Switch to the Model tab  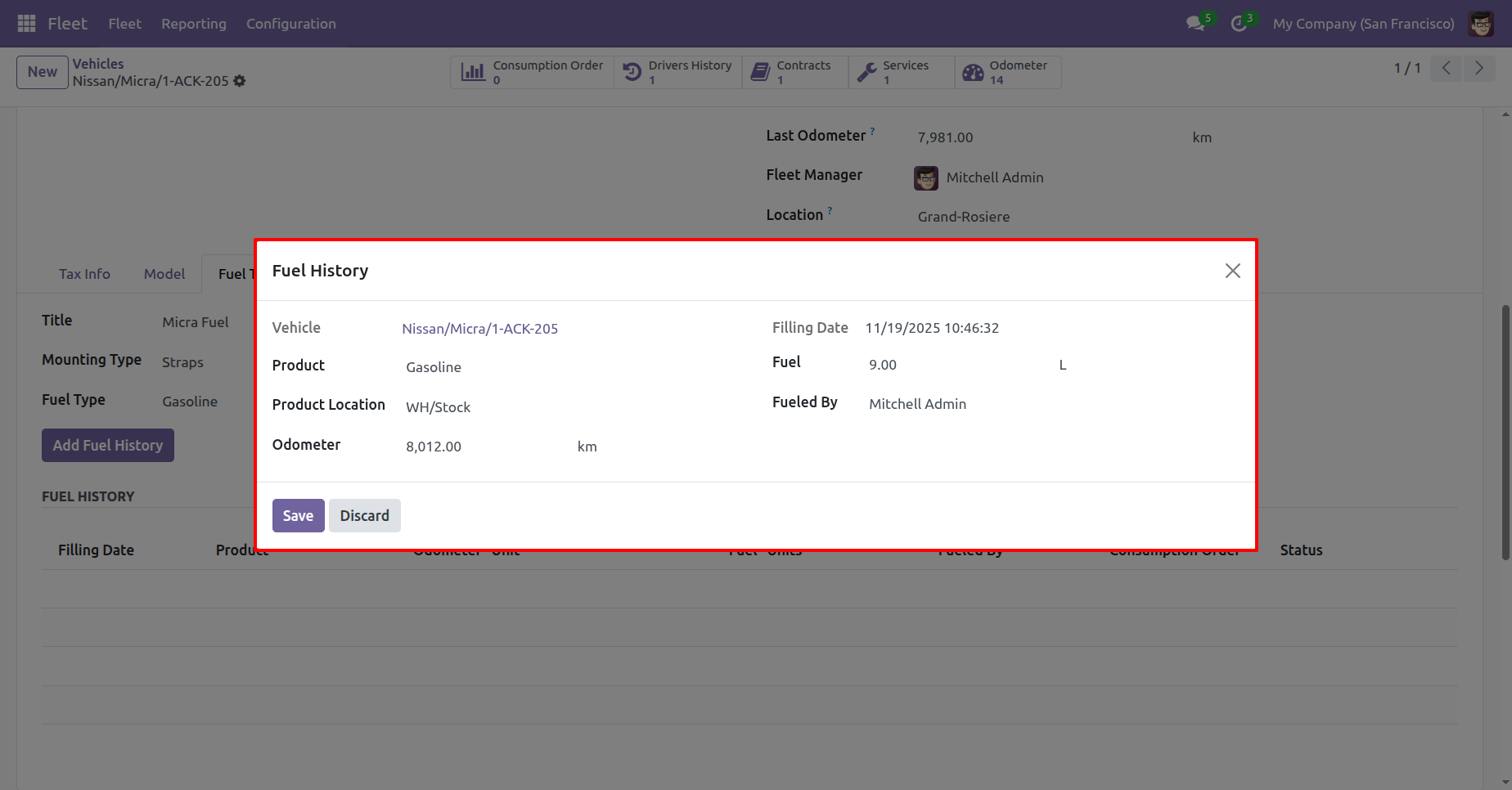(164, 274)
